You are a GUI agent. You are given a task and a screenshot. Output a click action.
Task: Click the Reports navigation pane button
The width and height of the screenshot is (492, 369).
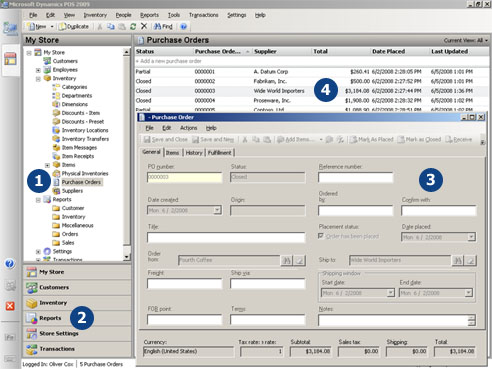[77, 318]
